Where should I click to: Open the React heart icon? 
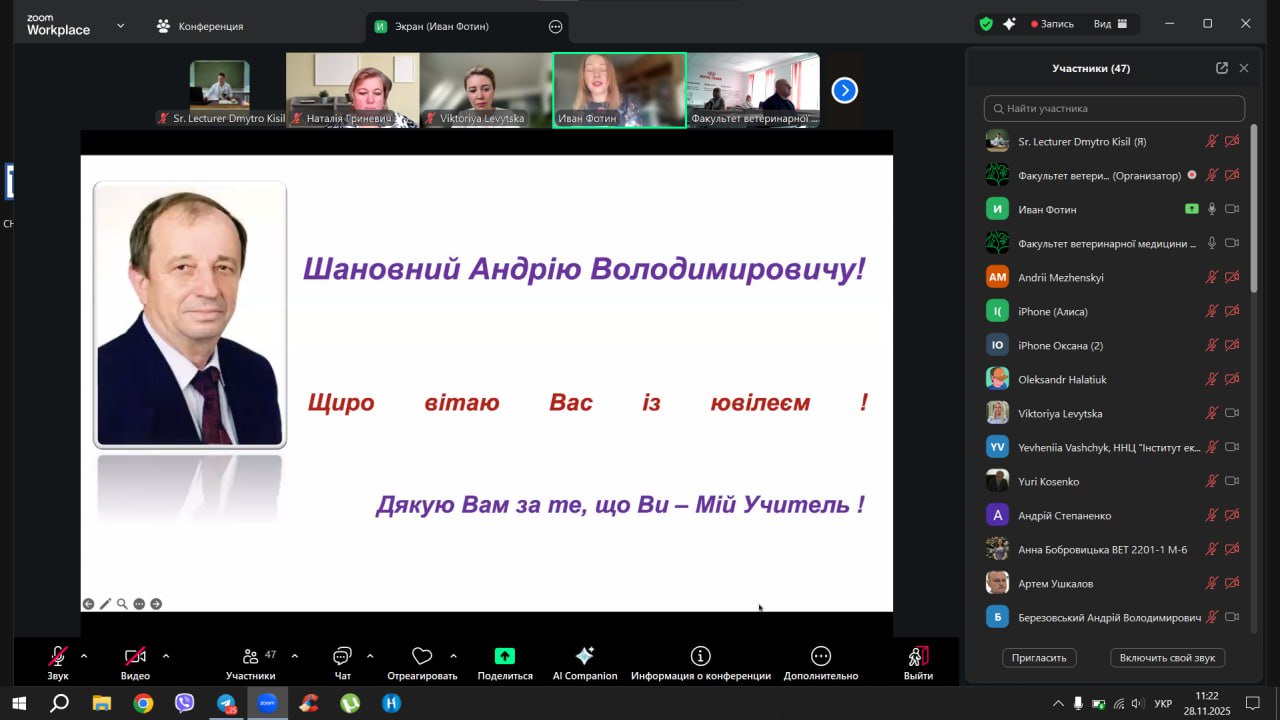[422, 656]
